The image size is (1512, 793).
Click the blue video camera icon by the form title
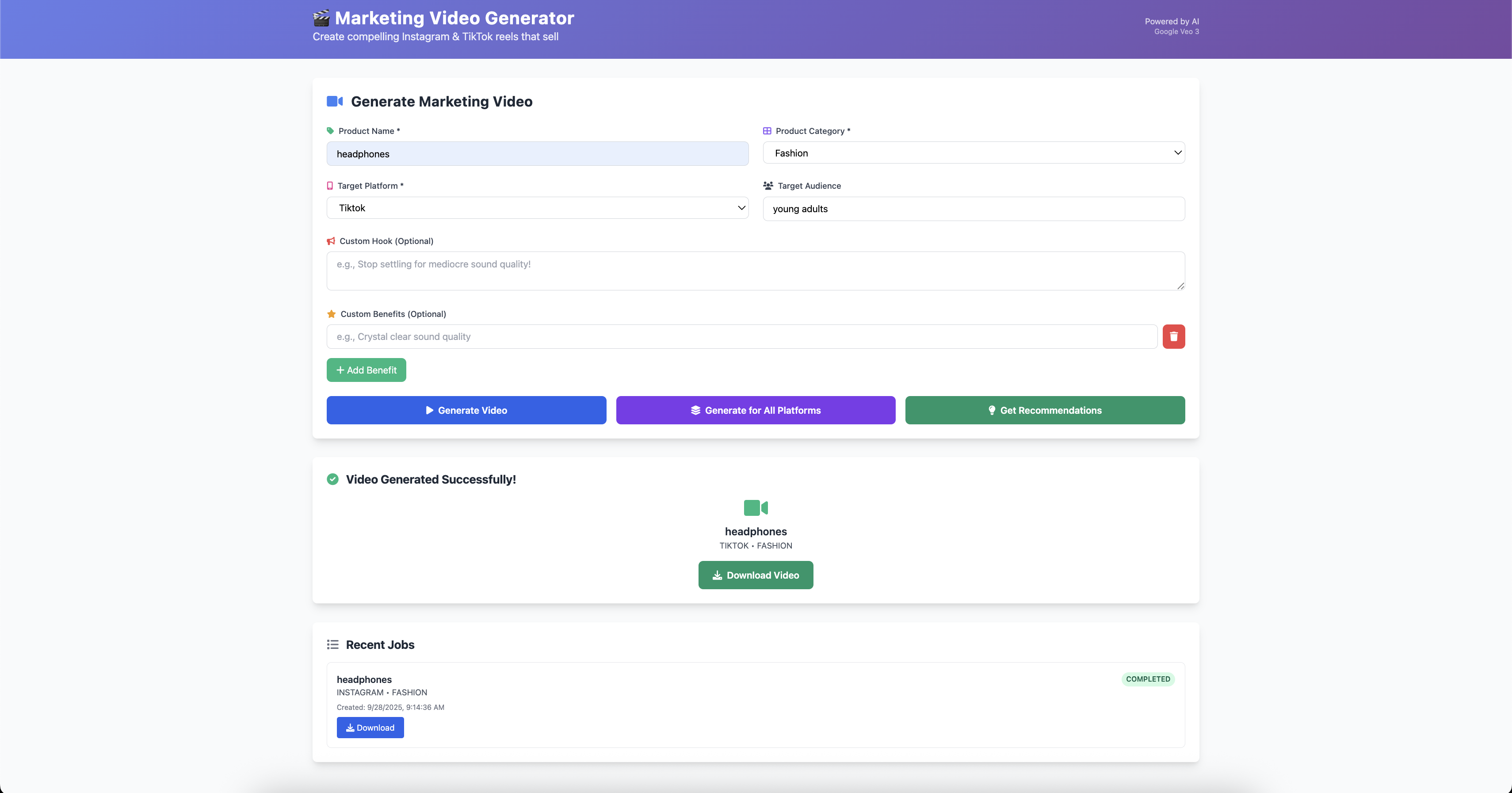pos(335,102)
